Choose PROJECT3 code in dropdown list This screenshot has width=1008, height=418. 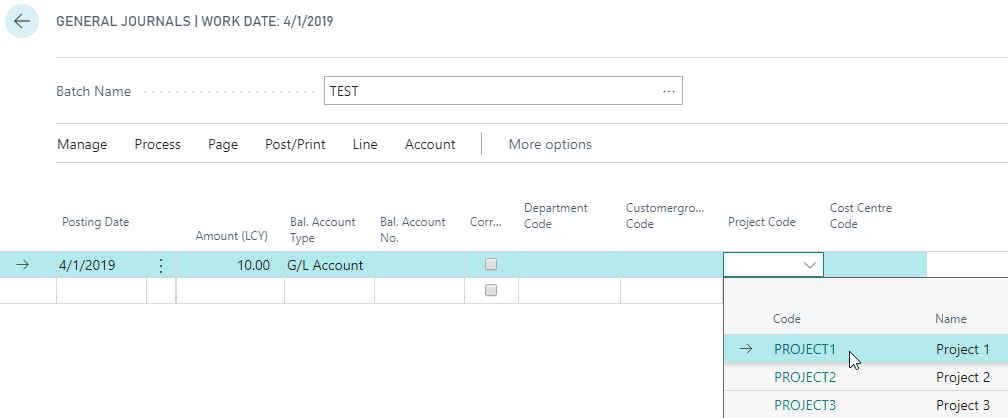tap(805, 405)
